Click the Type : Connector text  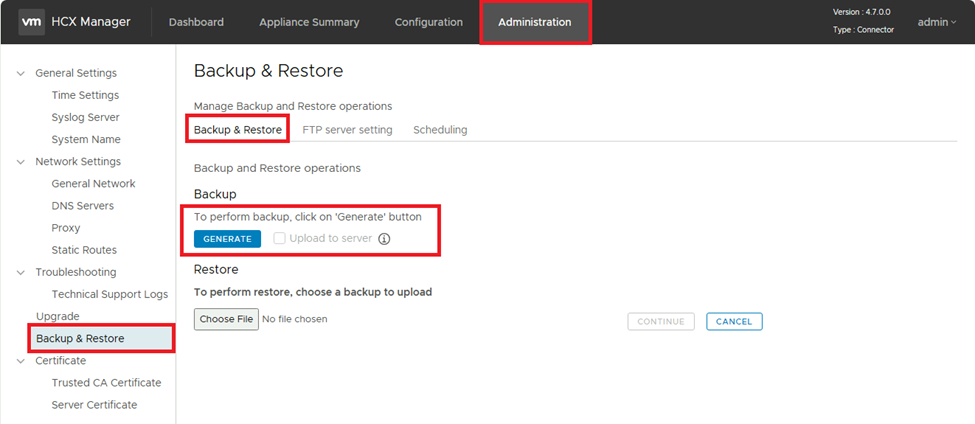(x=864, y=30)
